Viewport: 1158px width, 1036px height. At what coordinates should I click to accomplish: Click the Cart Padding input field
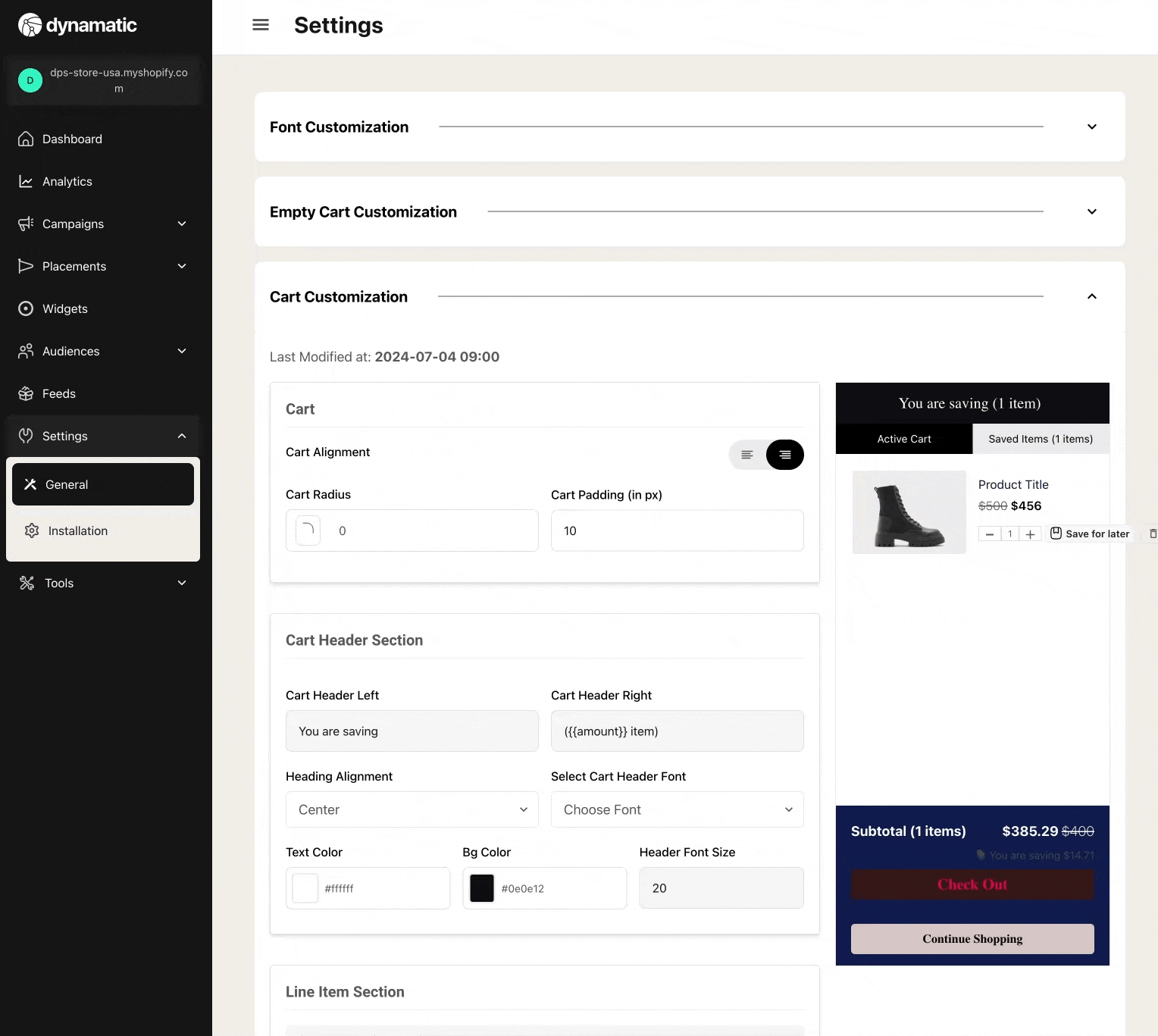(677, 531)
